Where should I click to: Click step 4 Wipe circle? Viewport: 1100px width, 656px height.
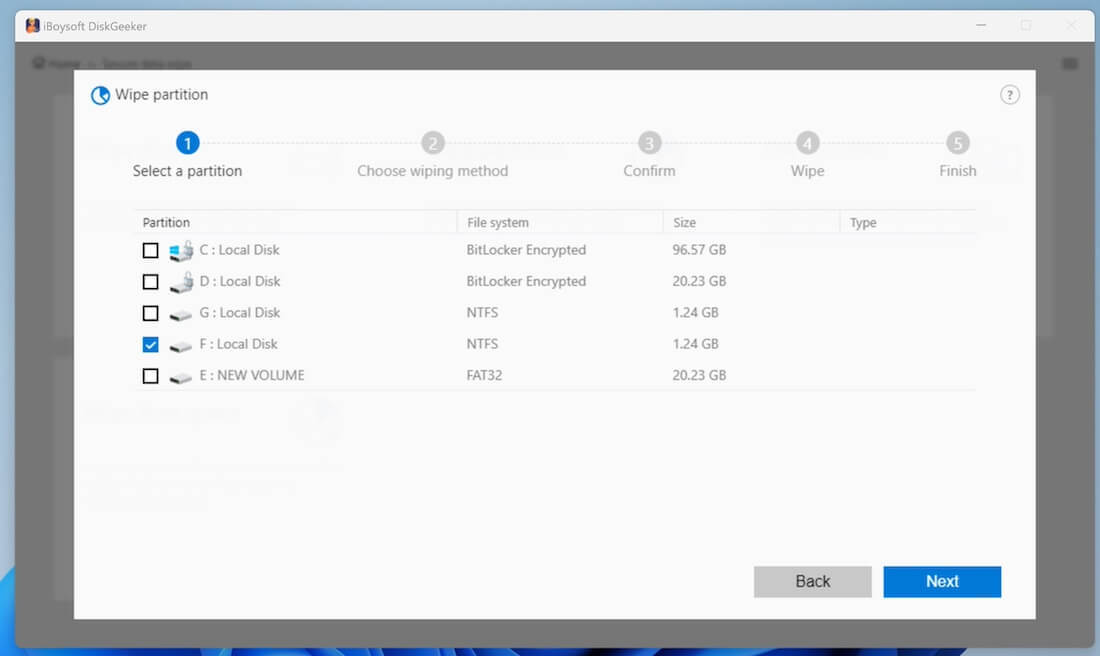(807, 143)
